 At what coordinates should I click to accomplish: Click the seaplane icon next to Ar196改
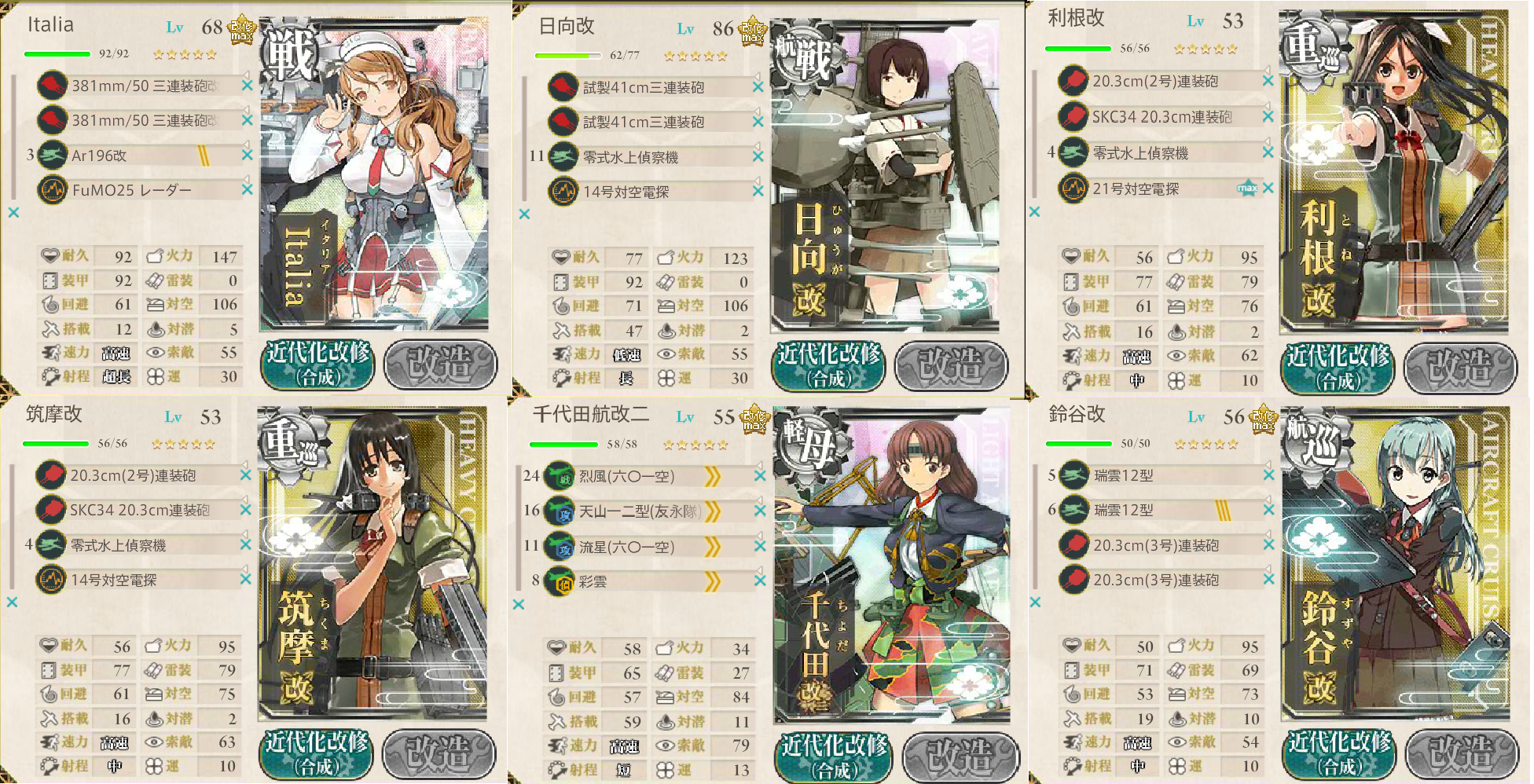(52, 155)
